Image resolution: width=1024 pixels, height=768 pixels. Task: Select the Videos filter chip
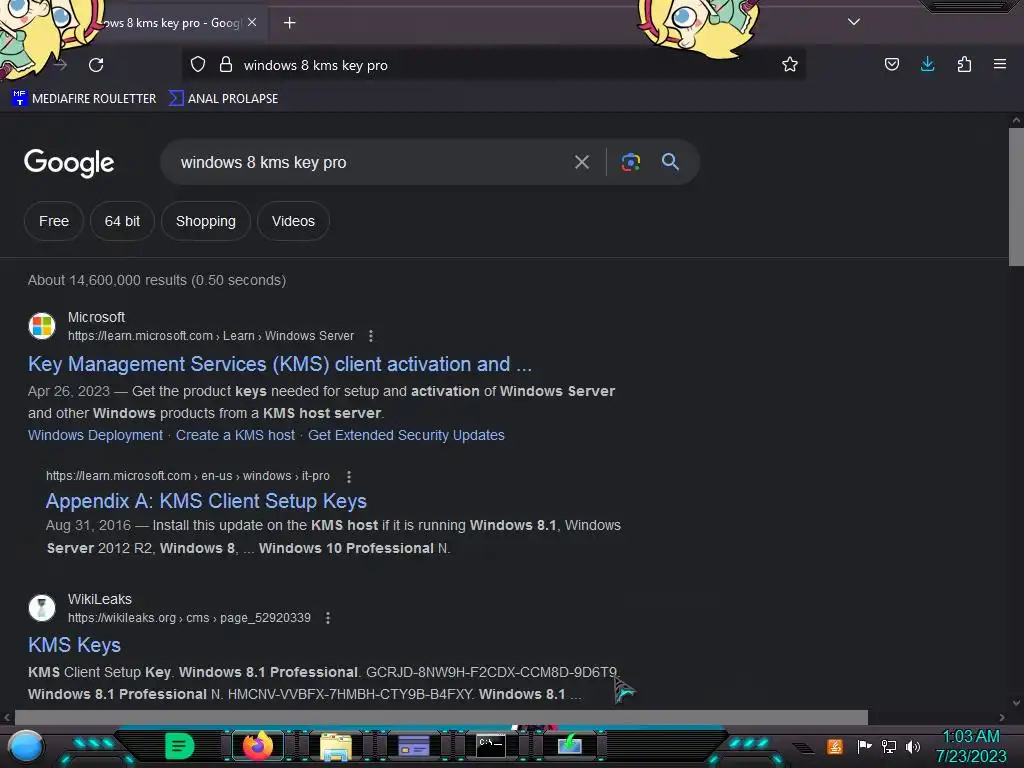tap(293, 221)
